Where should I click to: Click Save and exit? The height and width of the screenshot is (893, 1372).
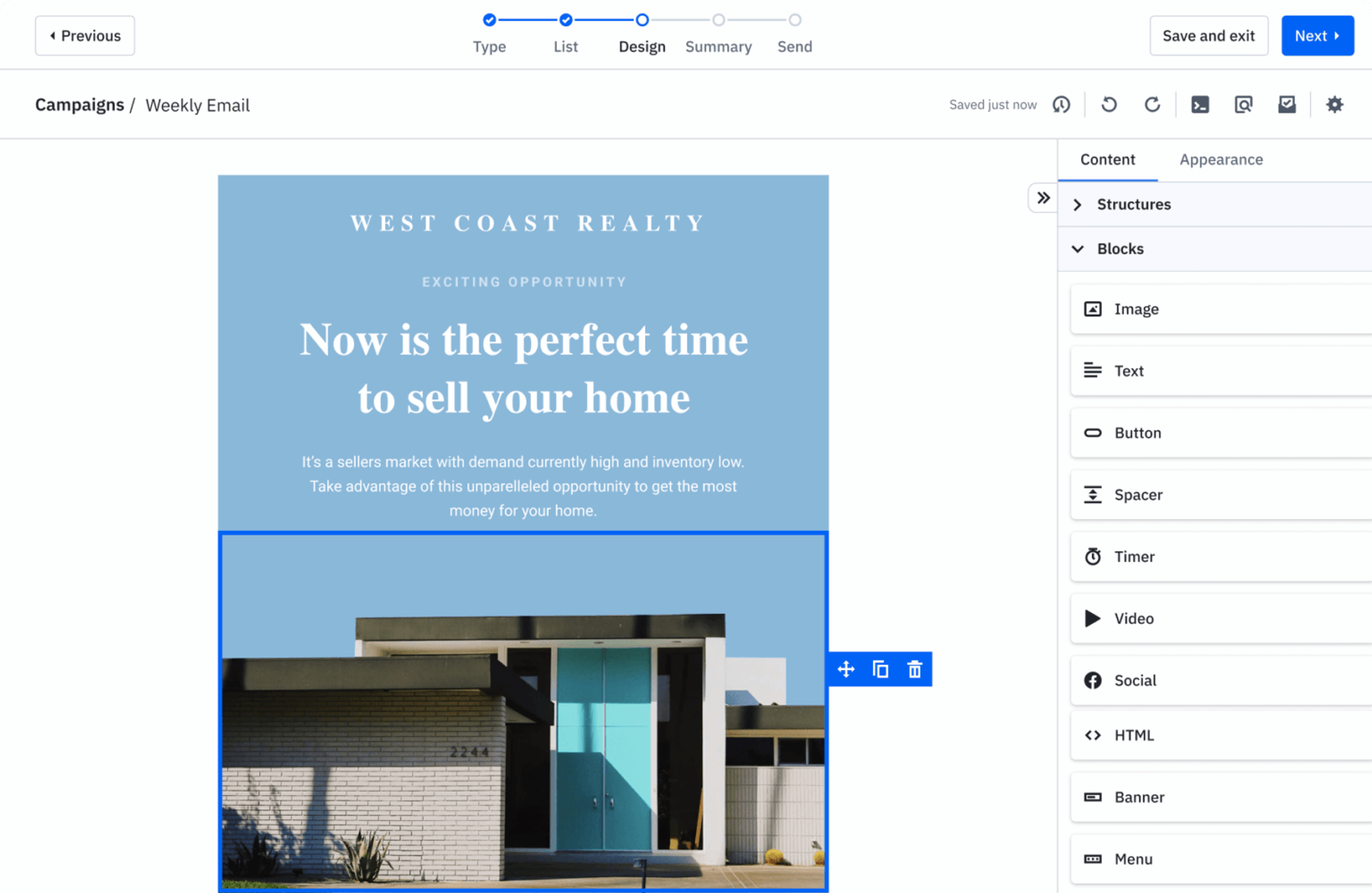(x=1208, y=35)
